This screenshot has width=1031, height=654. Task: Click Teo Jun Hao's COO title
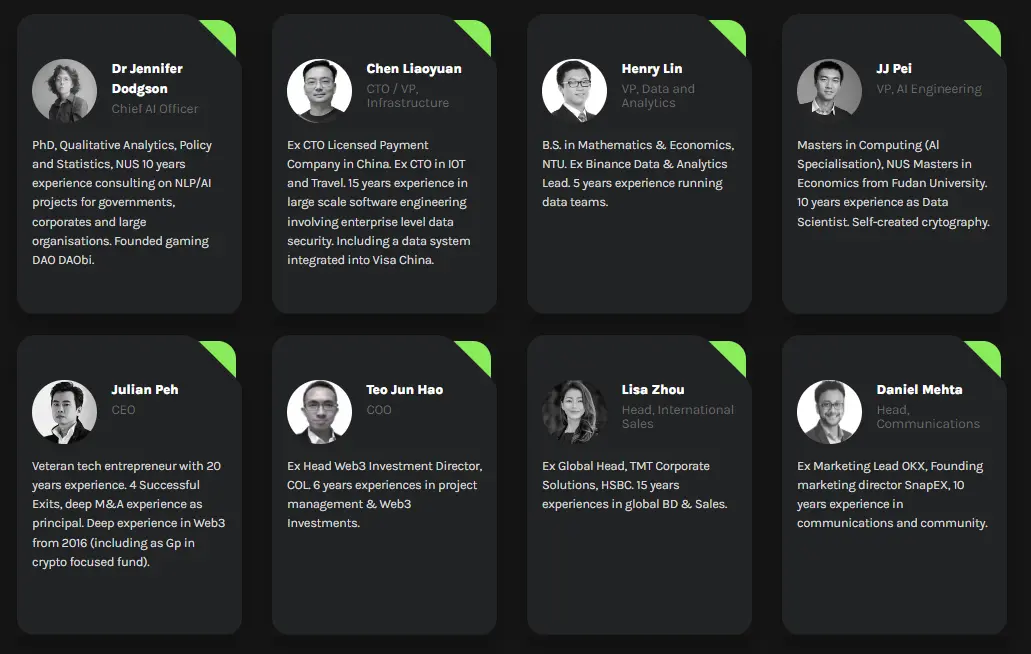(x=379, y=410)
